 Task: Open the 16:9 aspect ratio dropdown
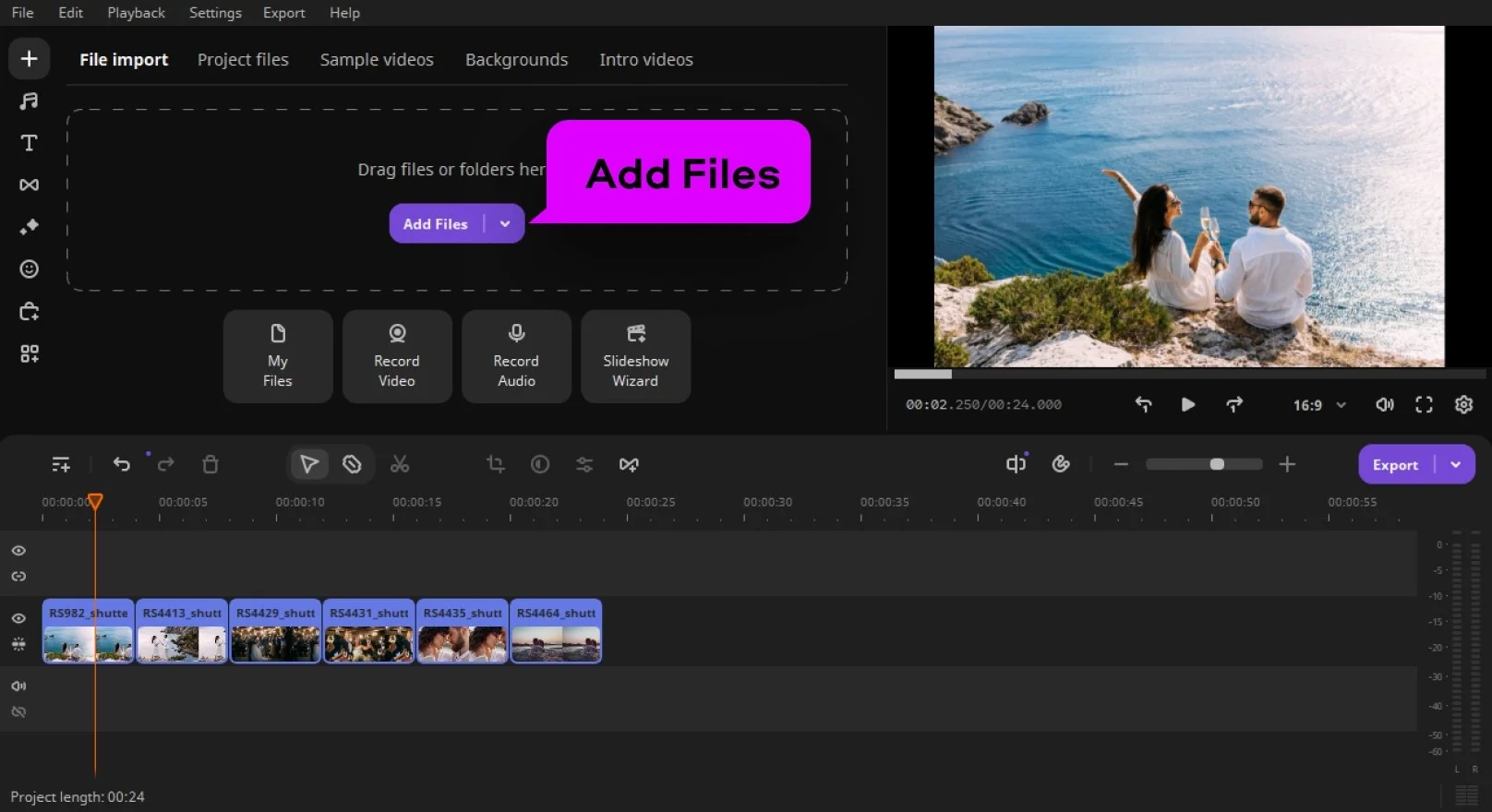[x=1319, y=405]
